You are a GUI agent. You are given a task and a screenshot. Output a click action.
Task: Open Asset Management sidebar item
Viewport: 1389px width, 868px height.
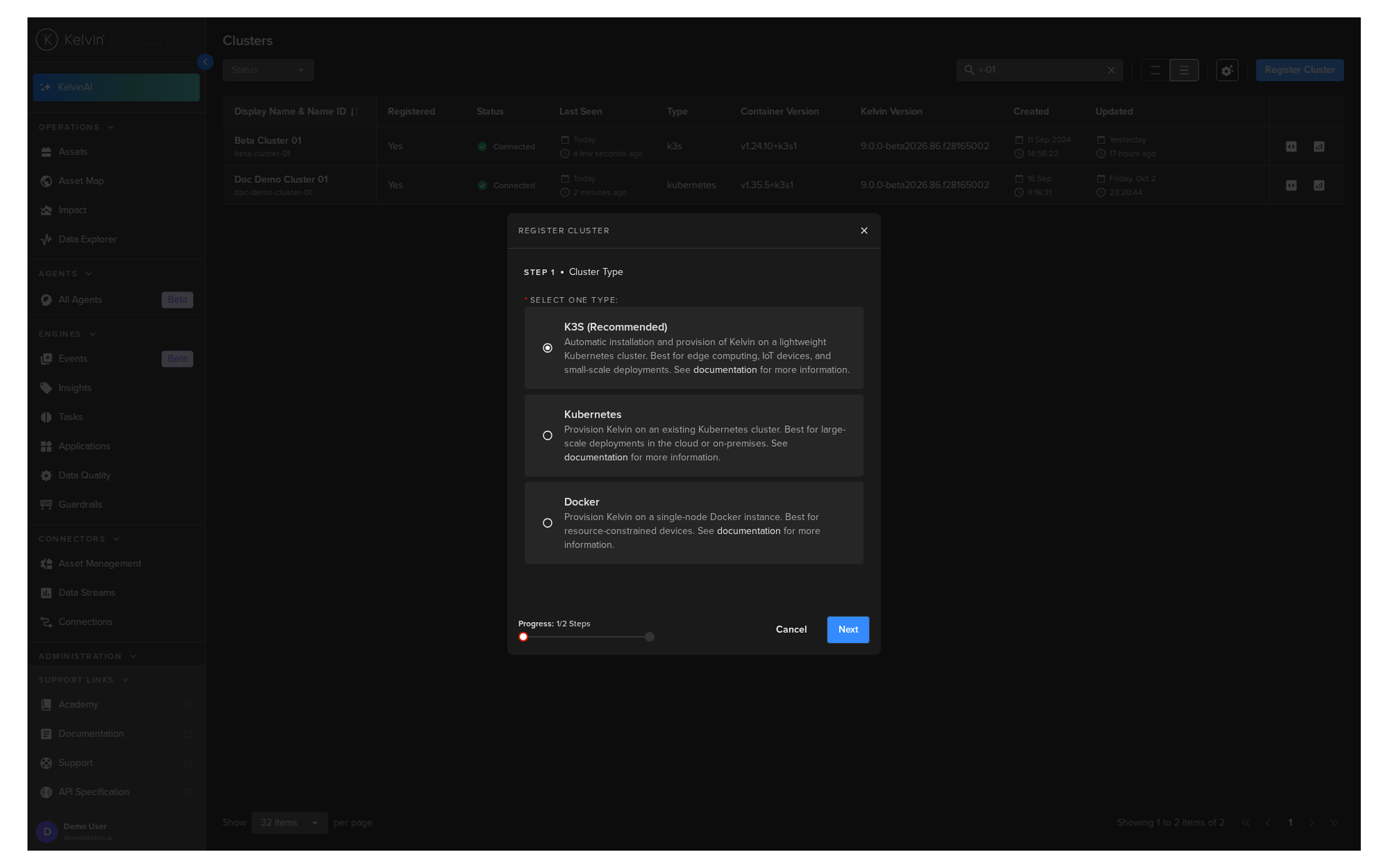click(x=116, y=563)
